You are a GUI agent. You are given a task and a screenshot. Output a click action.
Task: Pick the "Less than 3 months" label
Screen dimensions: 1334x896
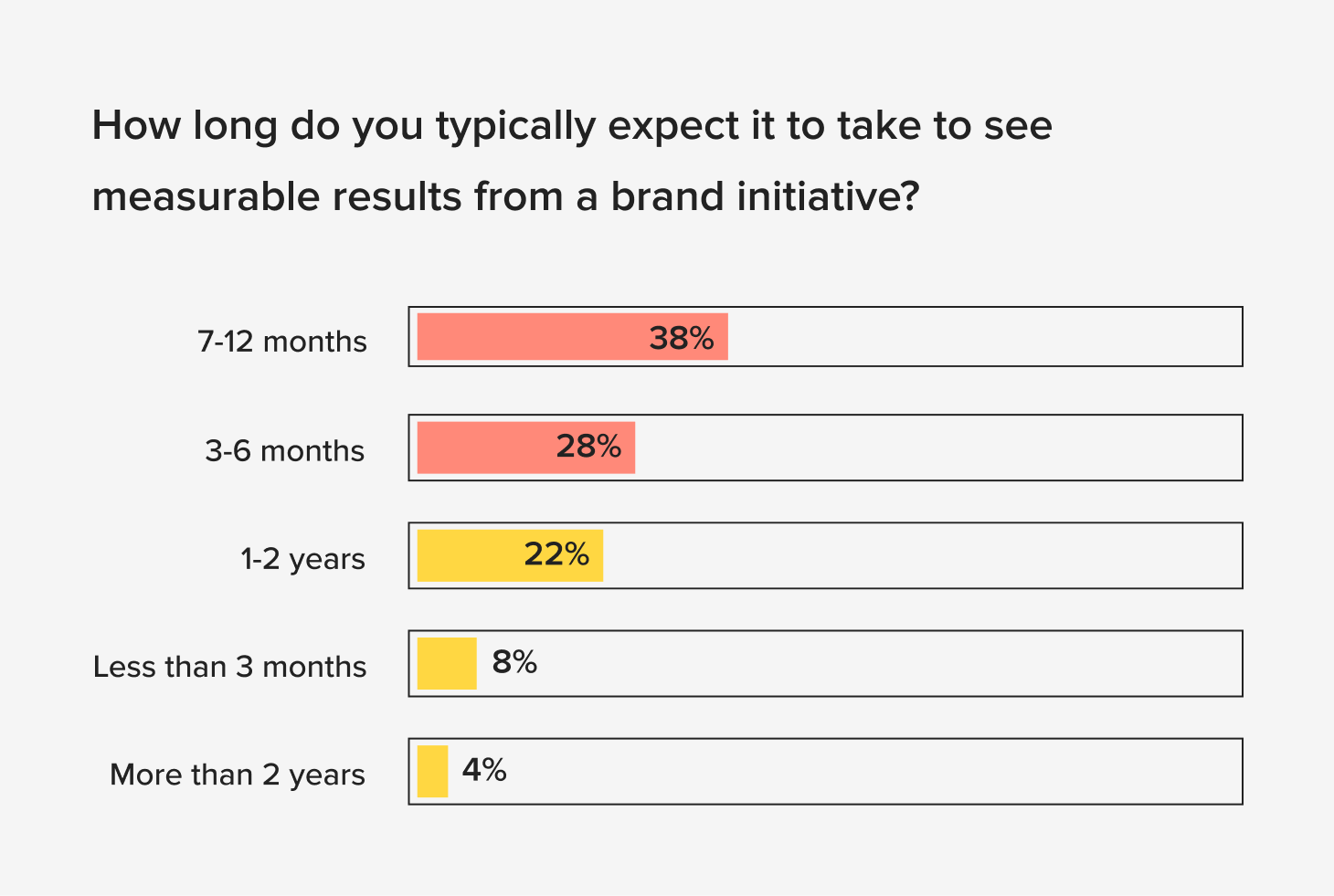[230, 667]
